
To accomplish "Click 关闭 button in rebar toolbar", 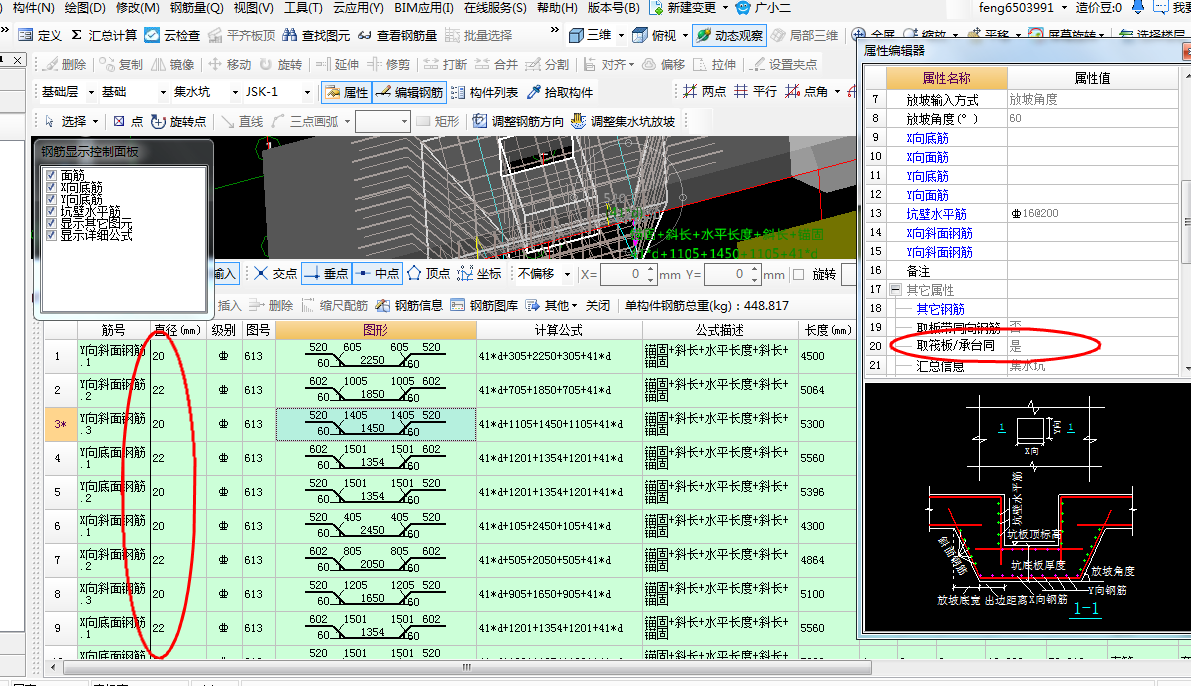I will point(598,305).
